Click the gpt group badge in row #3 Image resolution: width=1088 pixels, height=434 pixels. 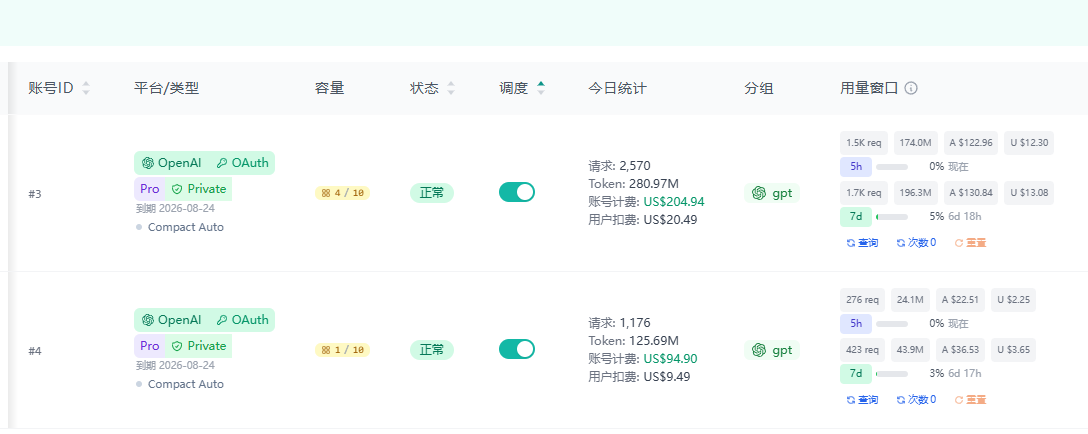772,193
